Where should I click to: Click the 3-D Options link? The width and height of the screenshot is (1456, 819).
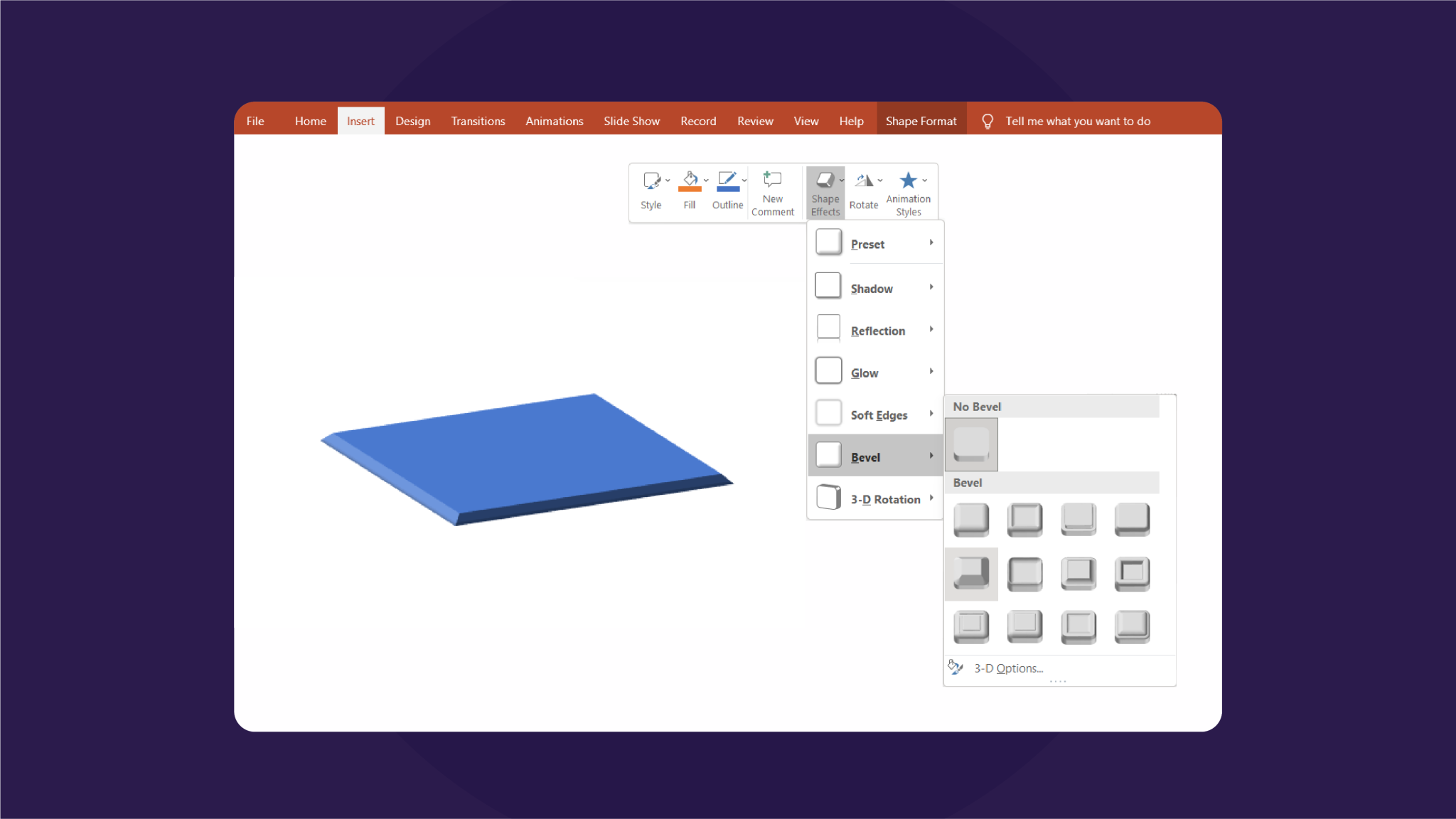tap(1008, 668)
